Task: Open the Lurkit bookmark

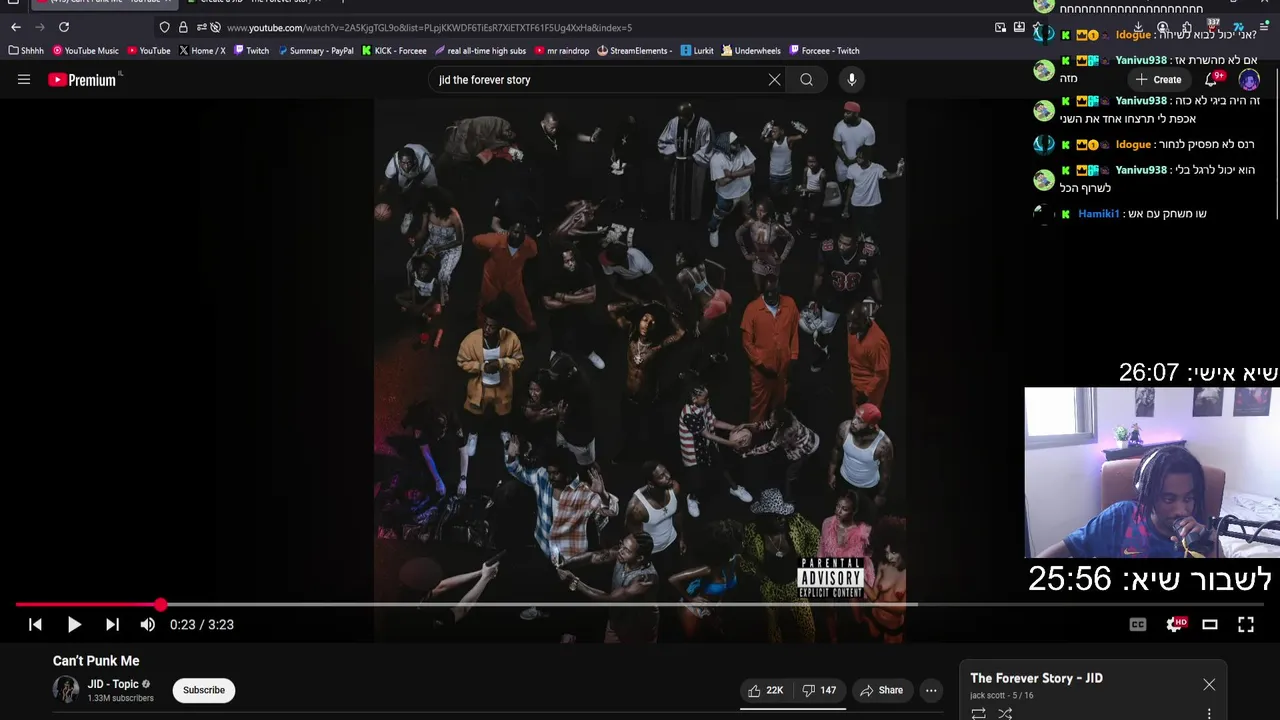Action: (697, 50)
